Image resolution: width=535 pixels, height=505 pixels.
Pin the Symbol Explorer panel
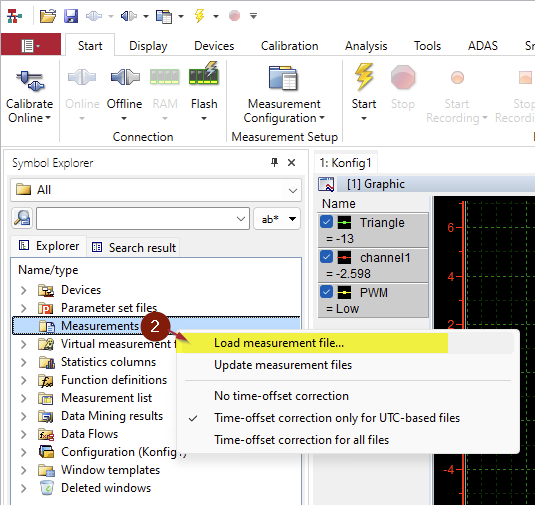pyautogui.click(x=274, y=162)
